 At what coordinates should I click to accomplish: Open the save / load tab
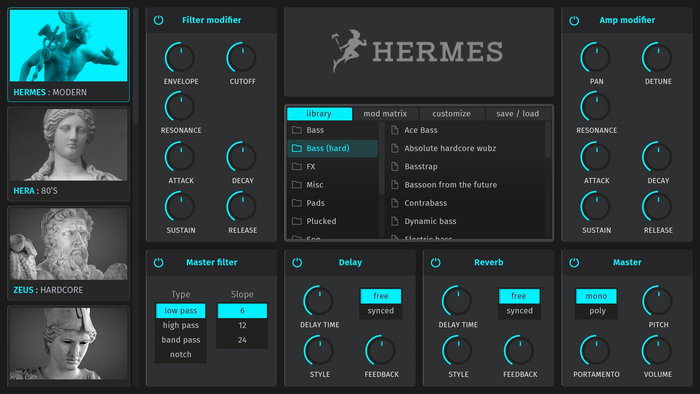(x=518, y=114)
